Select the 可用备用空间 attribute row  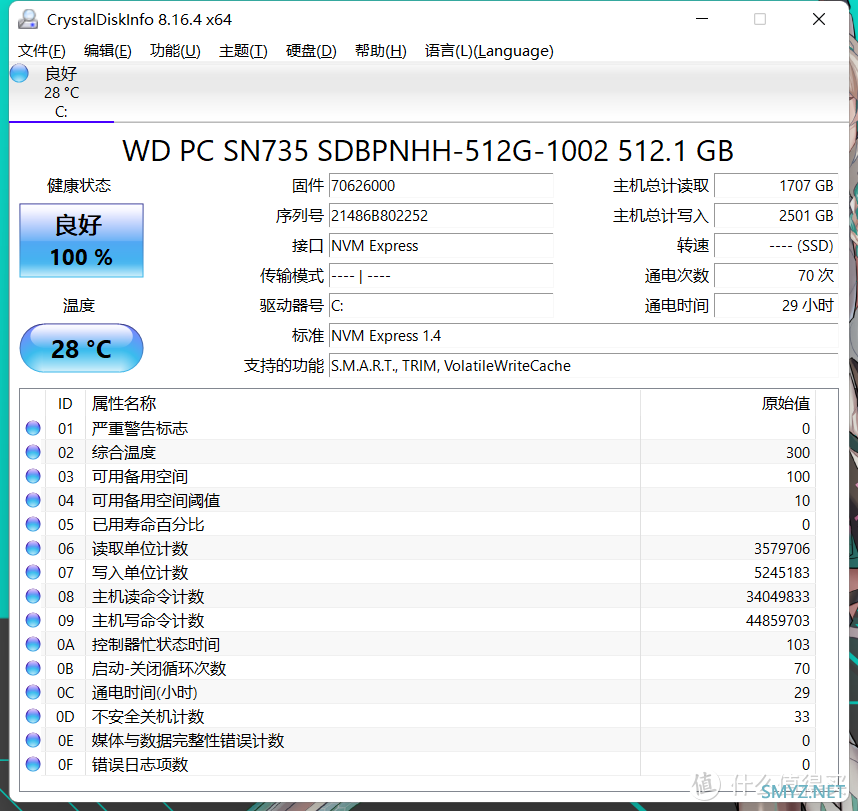(418, 477)
